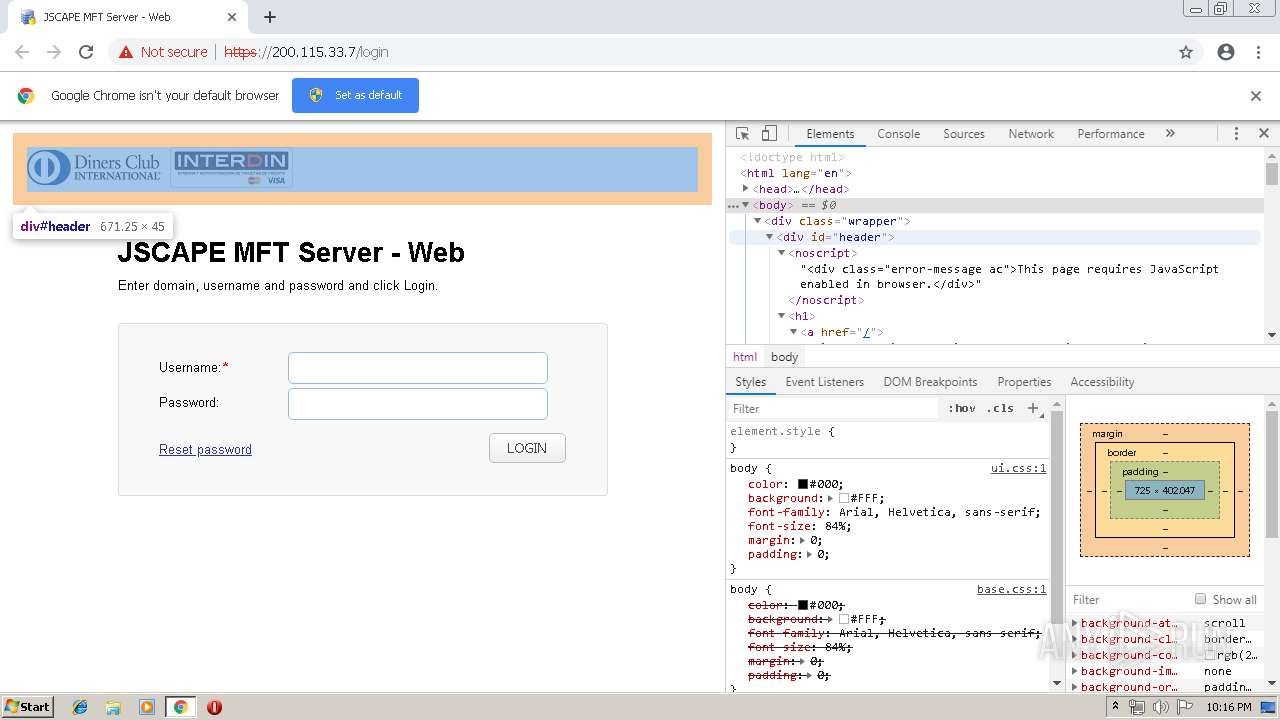Viewport: 1280px width, 720px height.
Task: Click the styles Filter input
Action: coord(835,408)
